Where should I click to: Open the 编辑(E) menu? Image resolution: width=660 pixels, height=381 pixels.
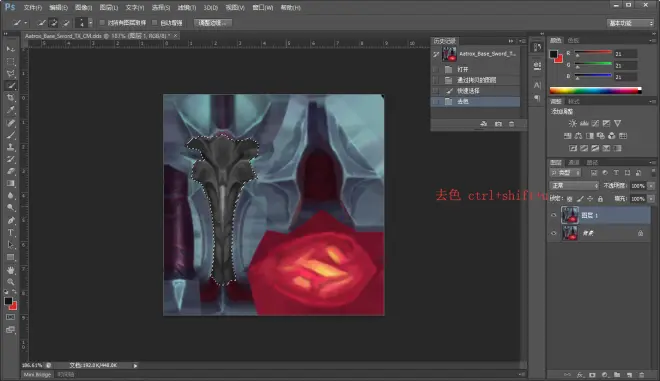point(59,8)
